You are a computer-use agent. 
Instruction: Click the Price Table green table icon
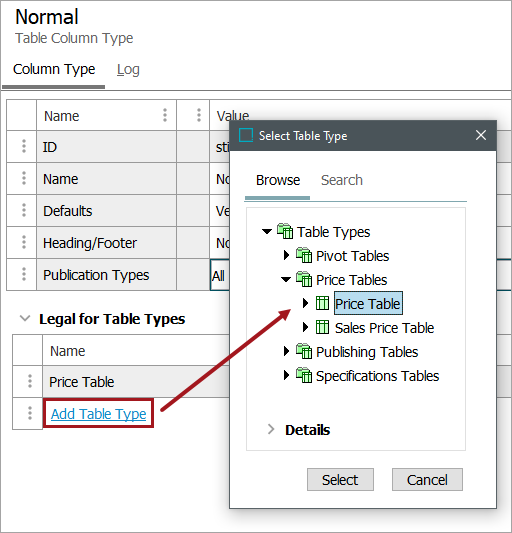tap(322, 303)
